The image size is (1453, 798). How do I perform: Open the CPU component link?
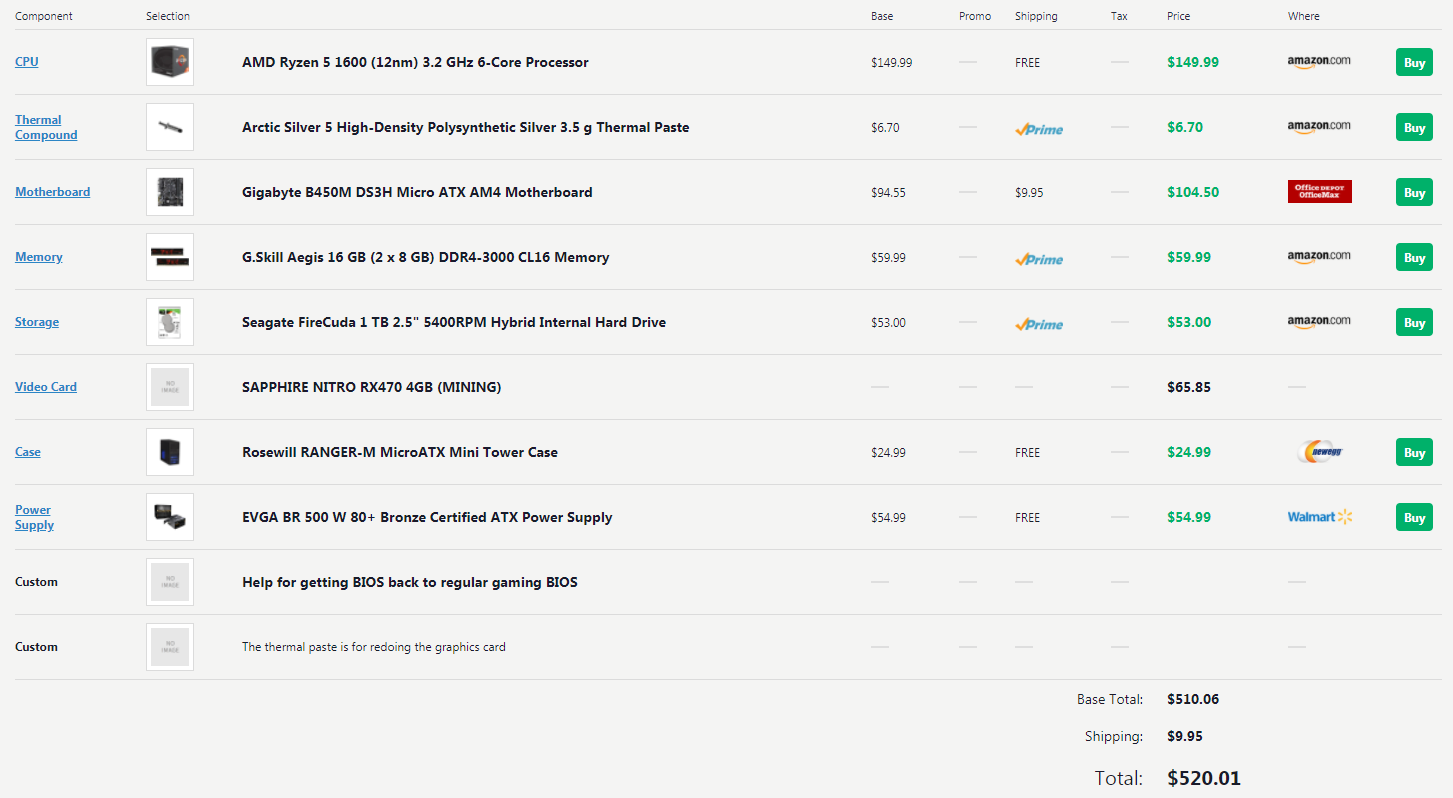(x=27, y=62)
